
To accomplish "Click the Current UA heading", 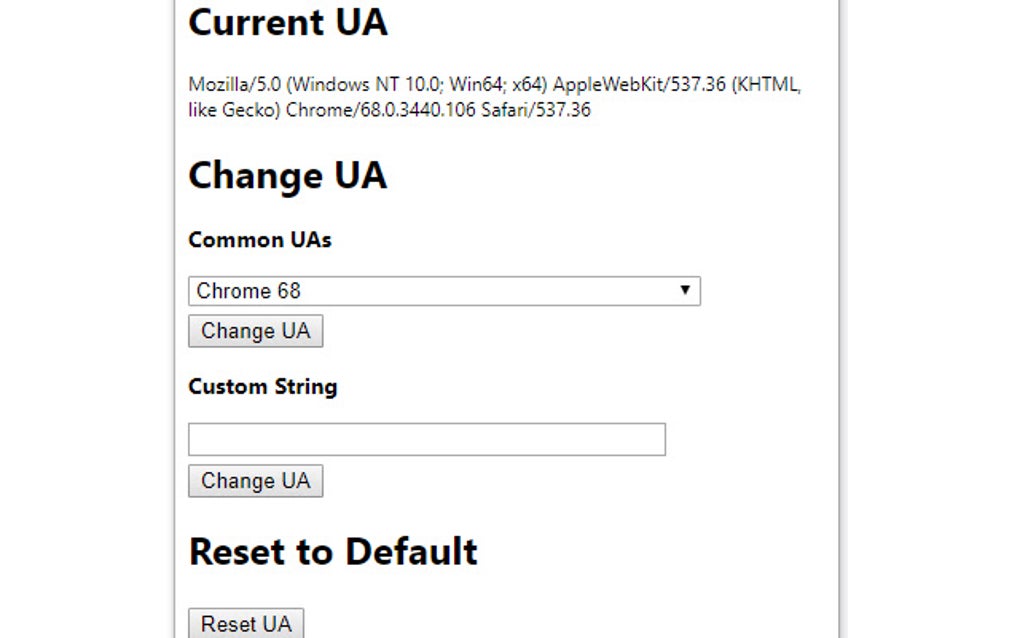I will 287,22.
